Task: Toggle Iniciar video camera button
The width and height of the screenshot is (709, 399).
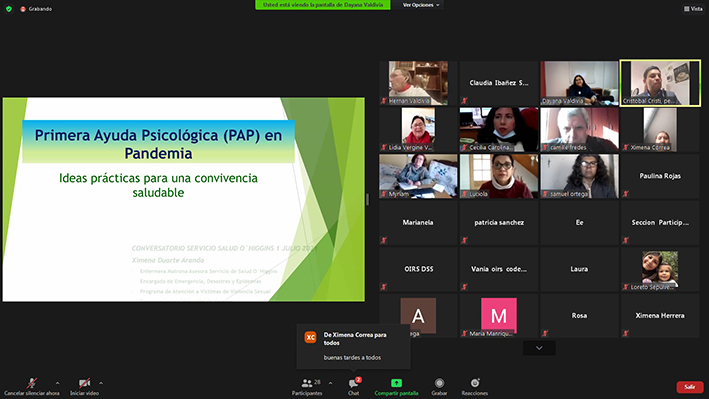Action: click(84, 383)
